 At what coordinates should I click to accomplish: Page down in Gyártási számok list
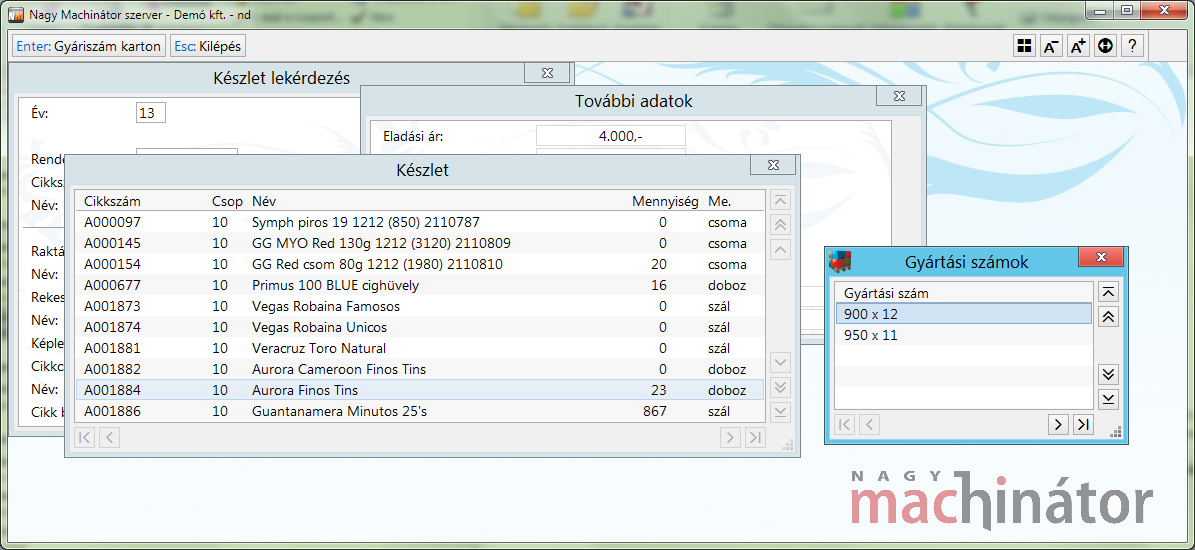(x=1109, y=374)
